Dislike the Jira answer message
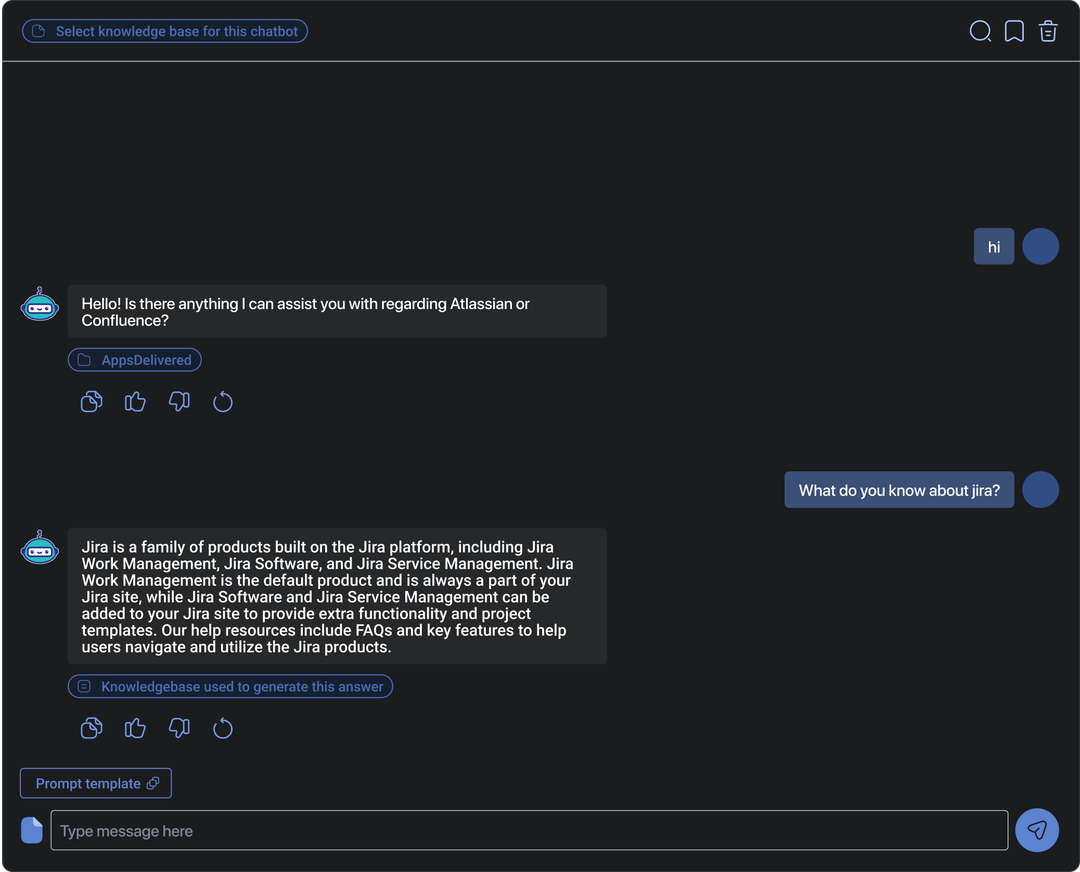1080x872 pixels. point(179,728)
